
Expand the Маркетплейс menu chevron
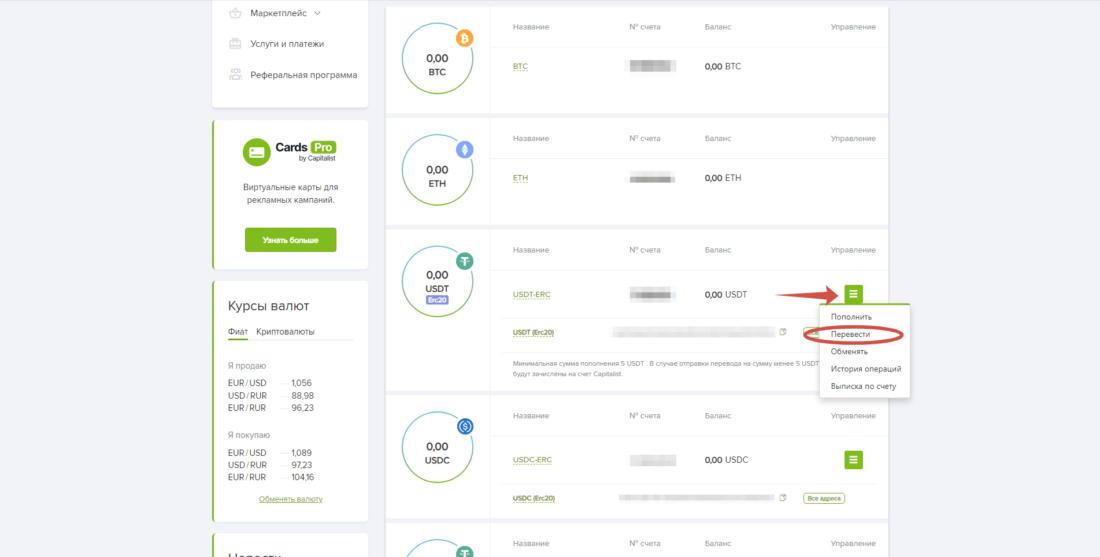point(317,13)
